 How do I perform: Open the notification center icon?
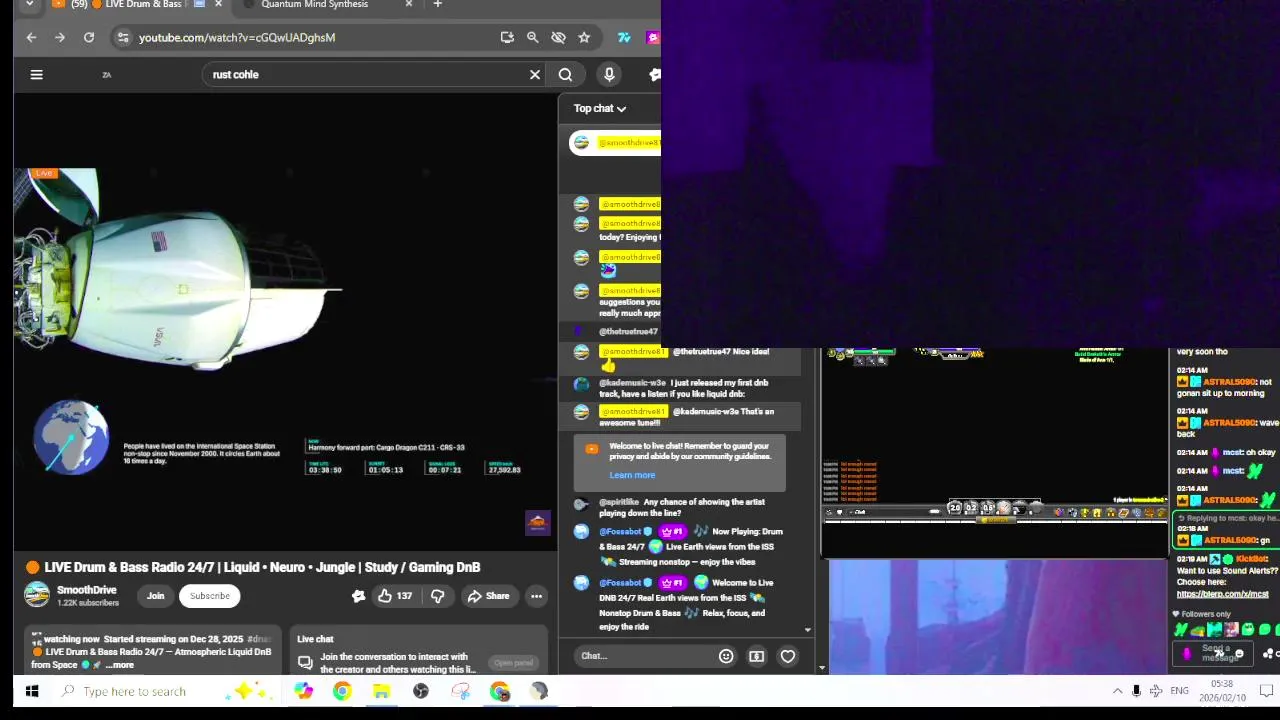[x=1266, y=691]
